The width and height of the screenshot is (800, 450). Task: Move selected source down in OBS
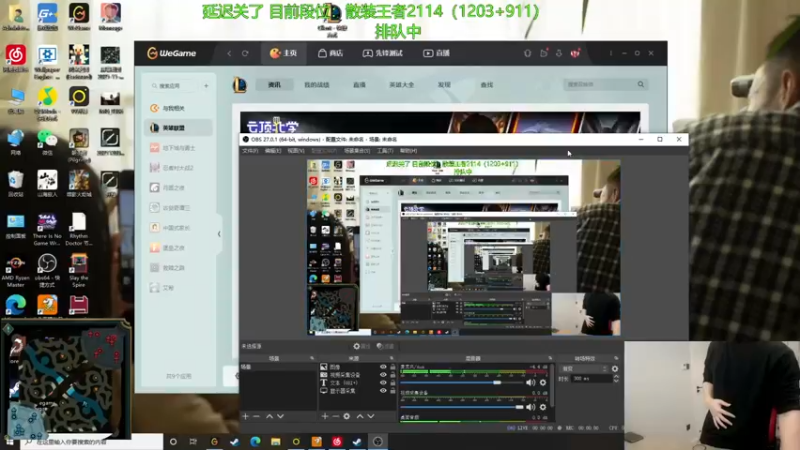point(371,416)
